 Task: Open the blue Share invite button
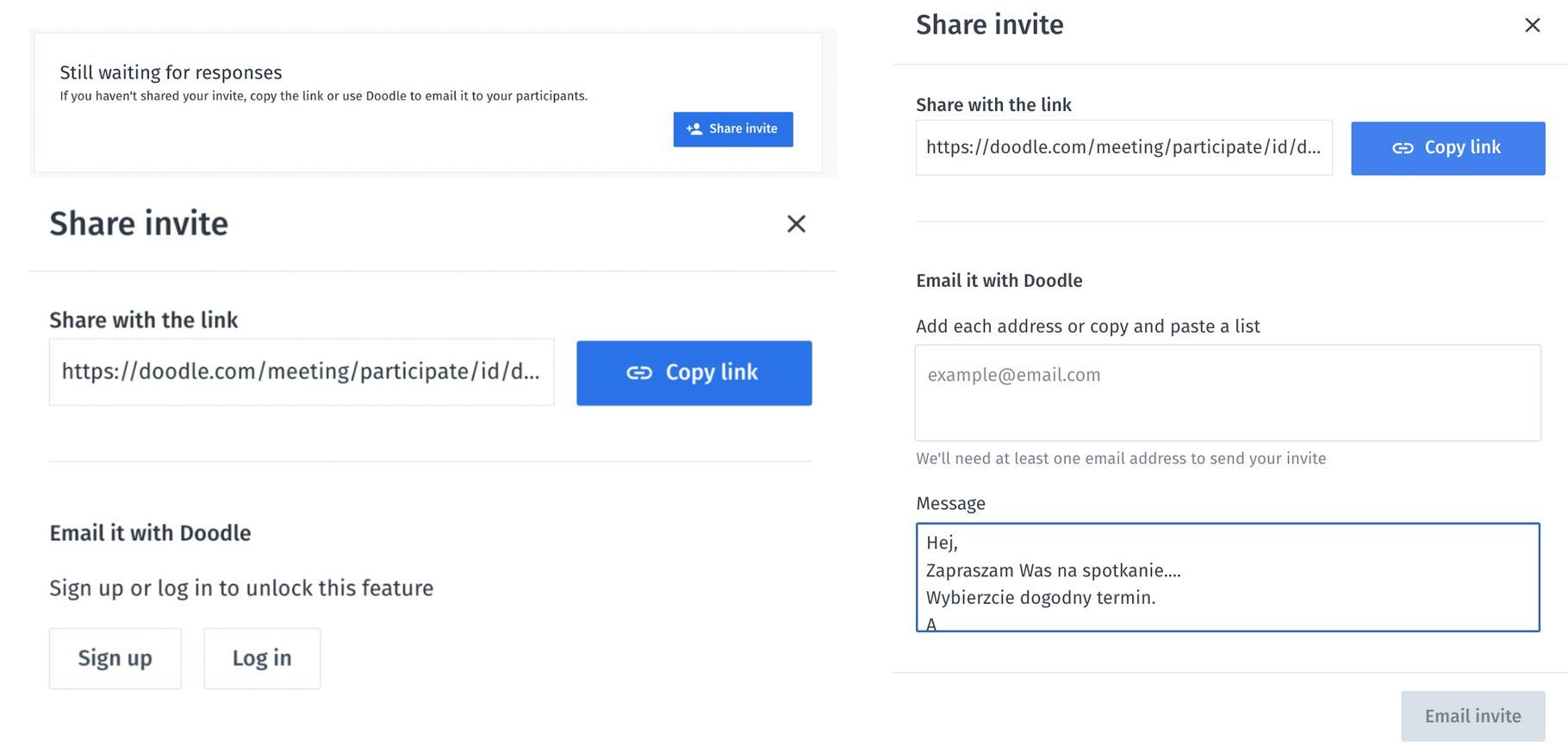[733, 129]
